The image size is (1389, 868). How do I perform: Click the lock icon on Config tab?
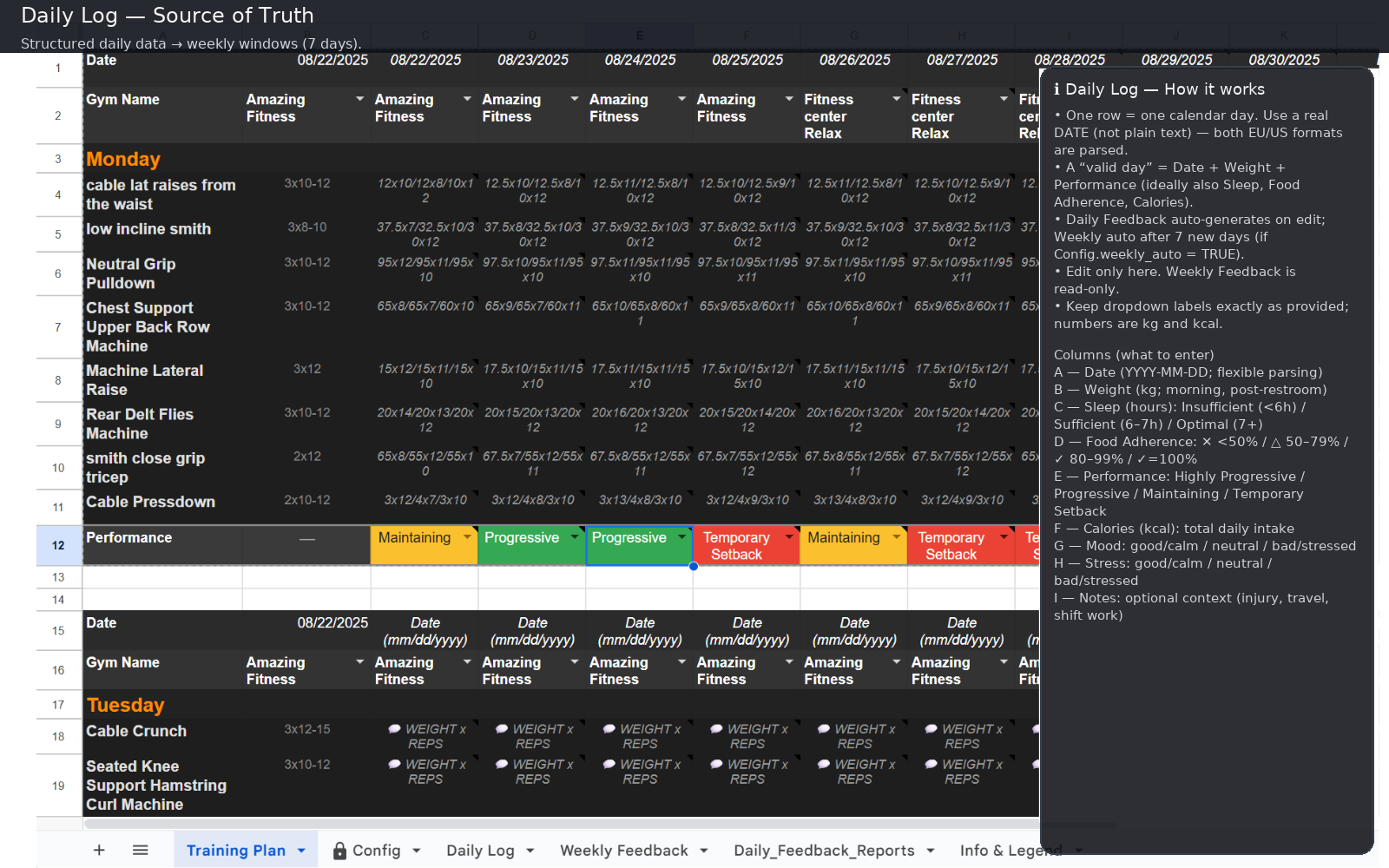[339, 851]
